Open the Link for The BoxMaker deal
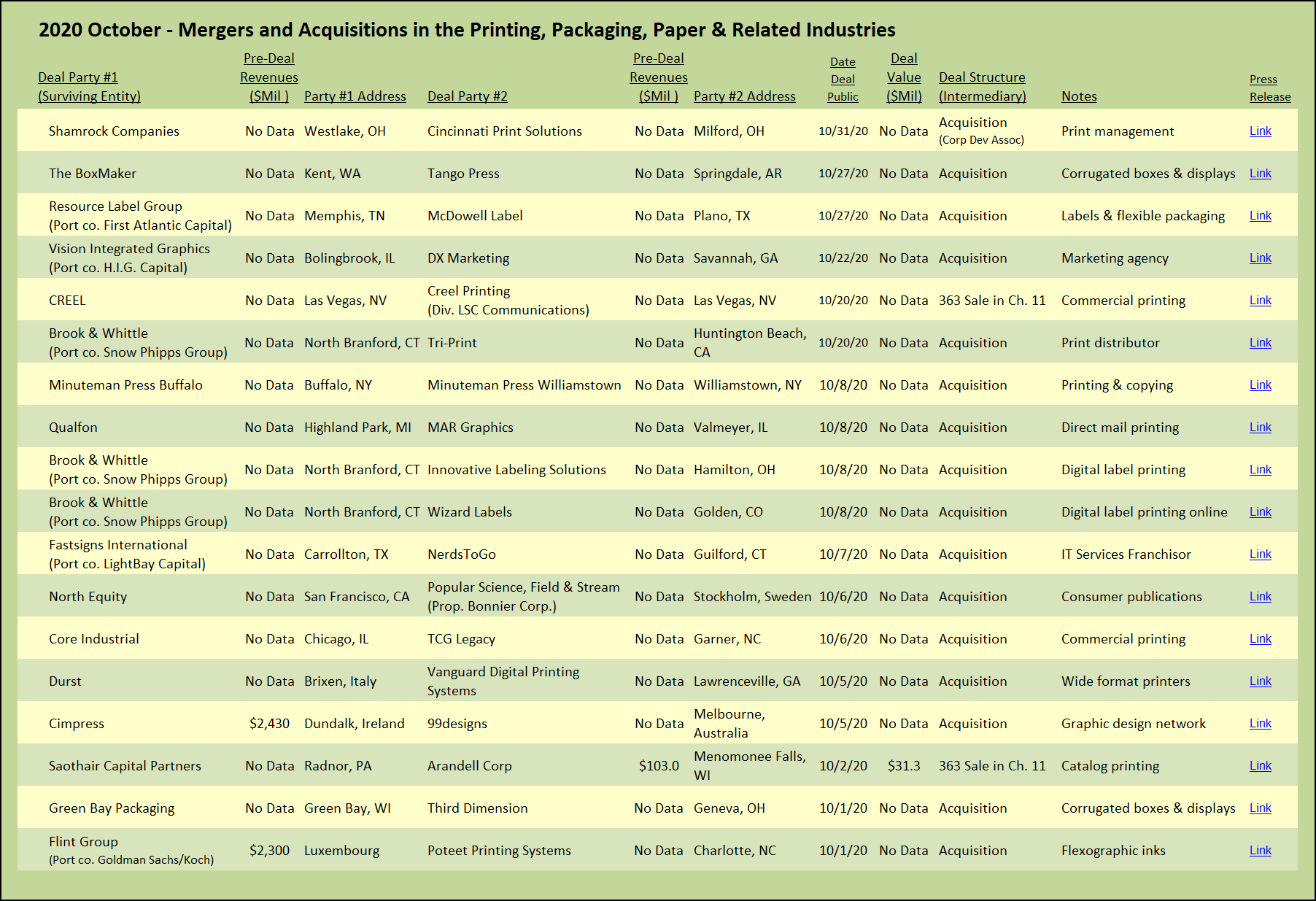 (1260, 173)
